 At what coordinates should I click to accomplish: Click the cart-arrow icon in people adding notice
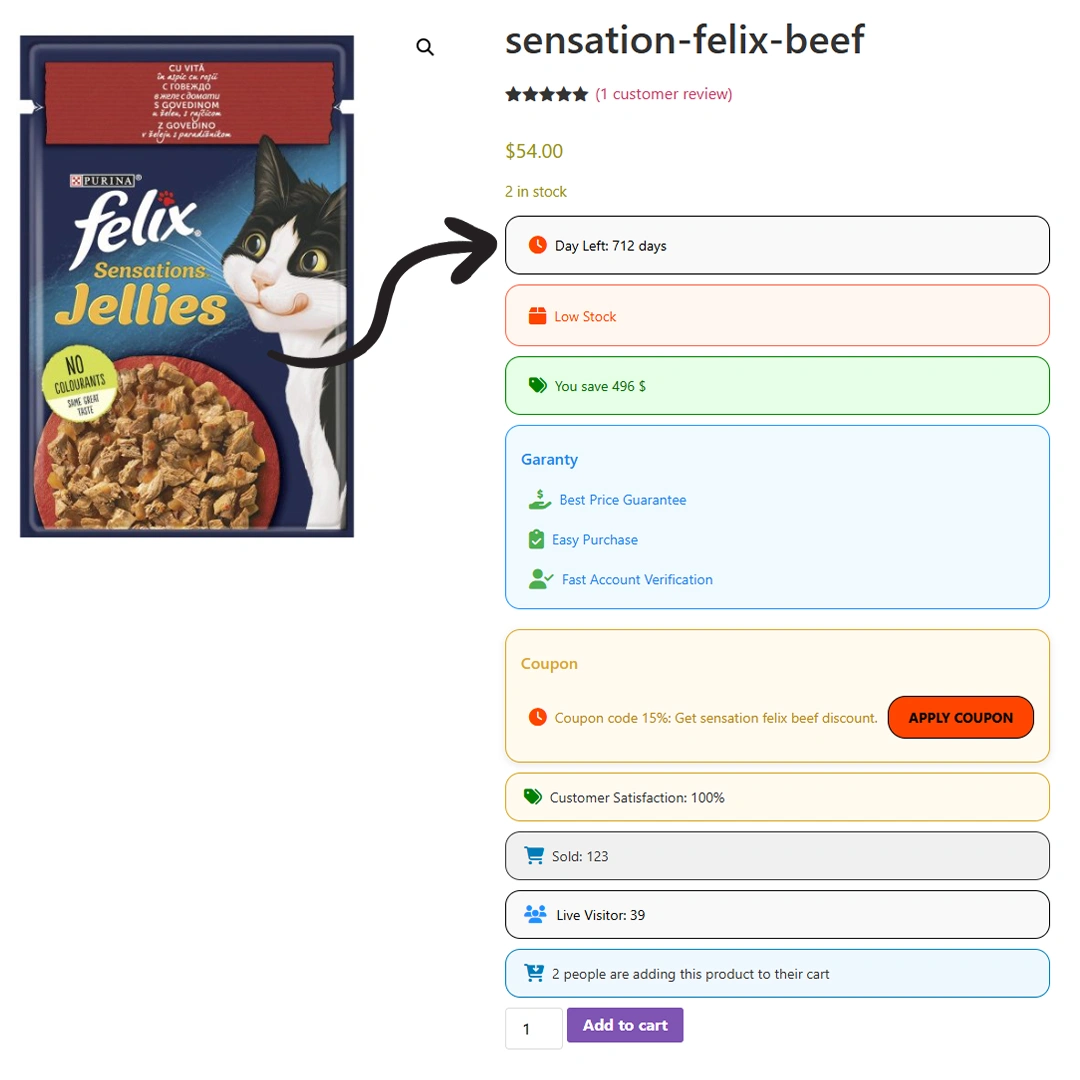tap(534, 973)
